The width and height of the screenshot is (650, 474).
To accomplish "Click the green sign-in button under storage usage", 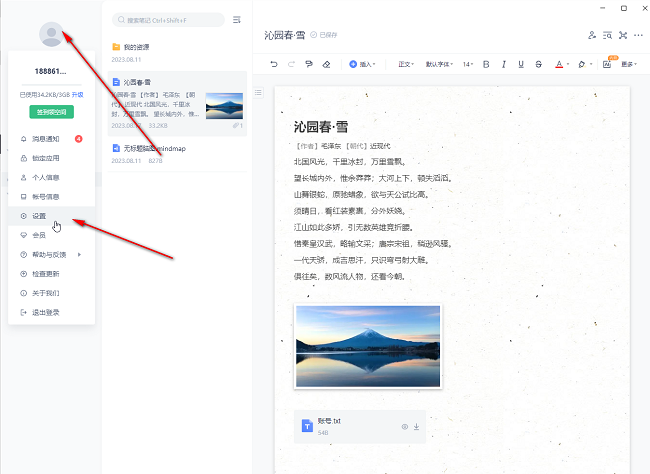I will tap(51, 112).
